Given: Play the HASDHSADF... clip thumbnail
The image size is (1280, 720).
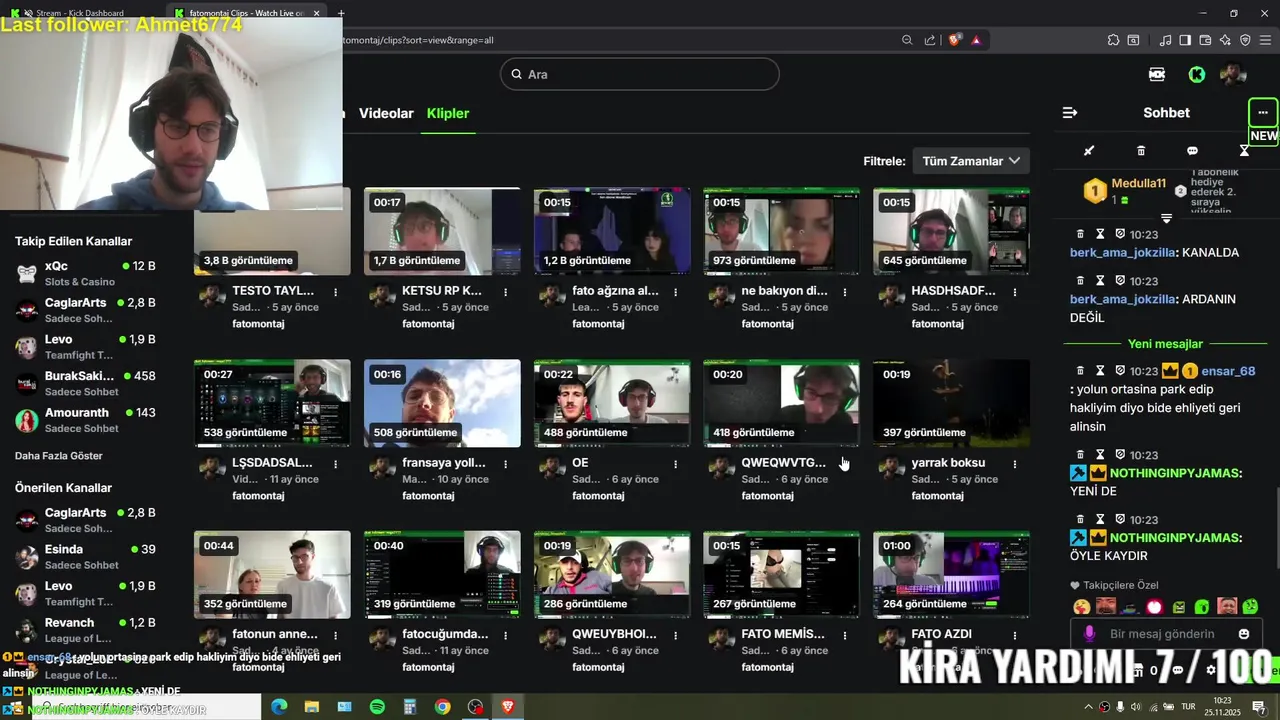Looking at the screenshot, I should [951, 231].
